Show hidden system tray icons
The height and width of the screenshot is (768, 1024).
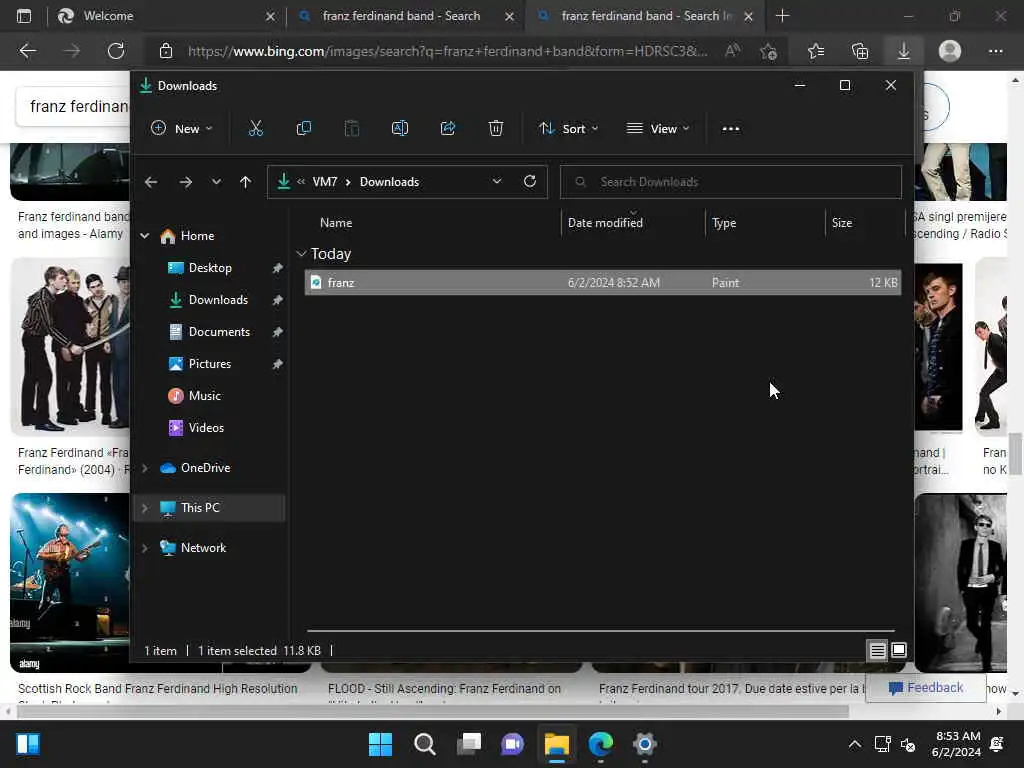pyautogui.click(x=854, y=744)
